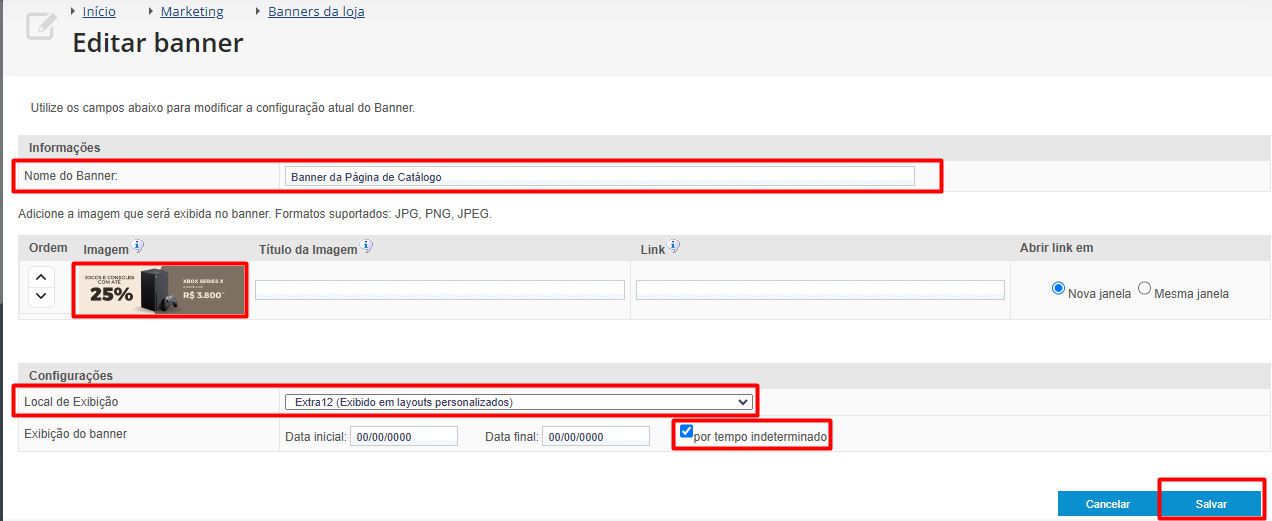The width and height of the screenshot is (1272, 521).
Task: Click info icon next to Imagem
Action: coord(138,246)
